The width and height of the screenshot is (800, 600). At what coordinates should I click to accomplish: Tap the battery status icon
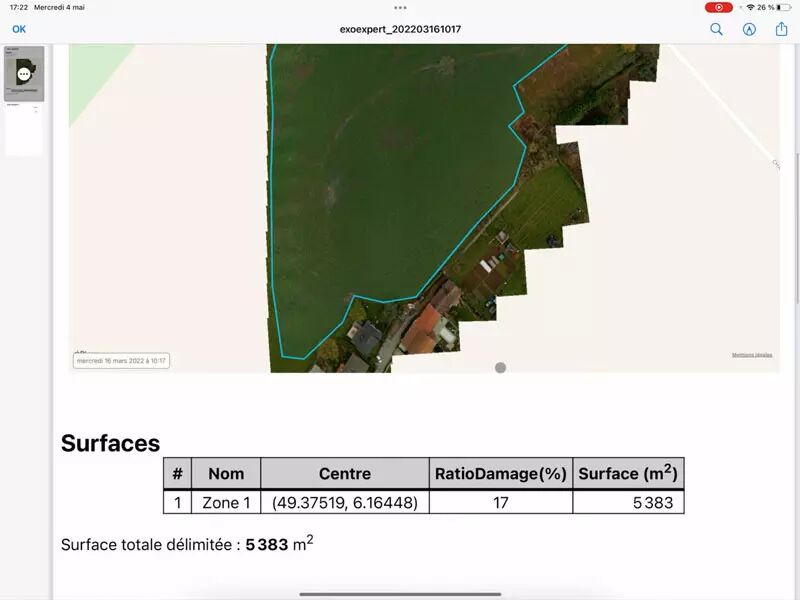784,7
